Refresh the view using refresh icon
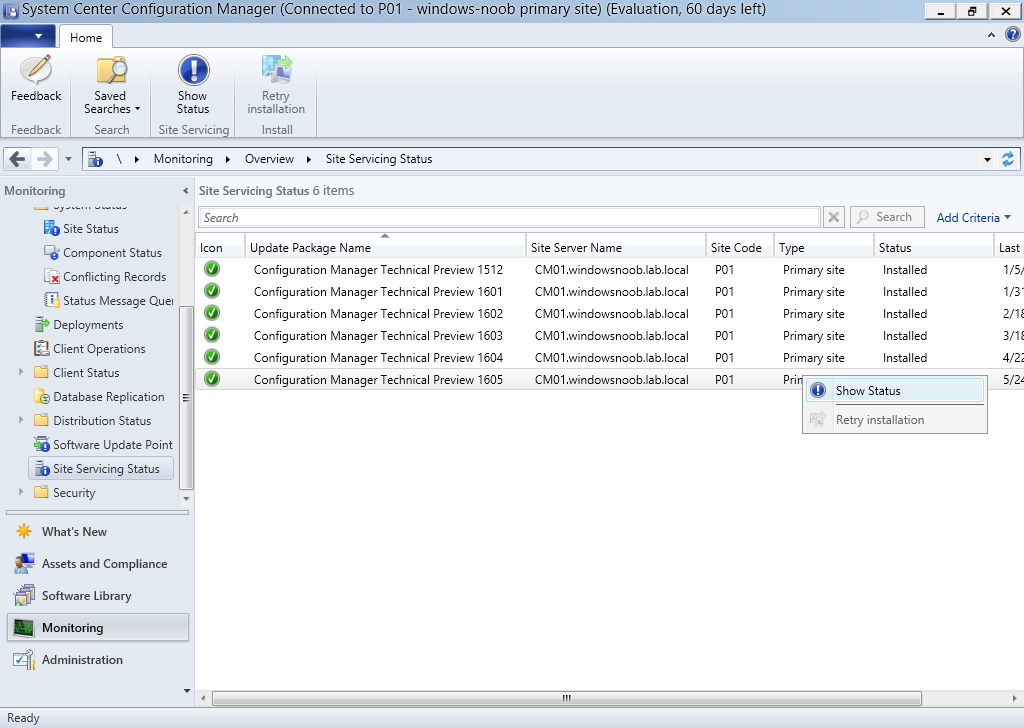The image size is (1024, 728). pyautogui.click(x=1008, y=159)
